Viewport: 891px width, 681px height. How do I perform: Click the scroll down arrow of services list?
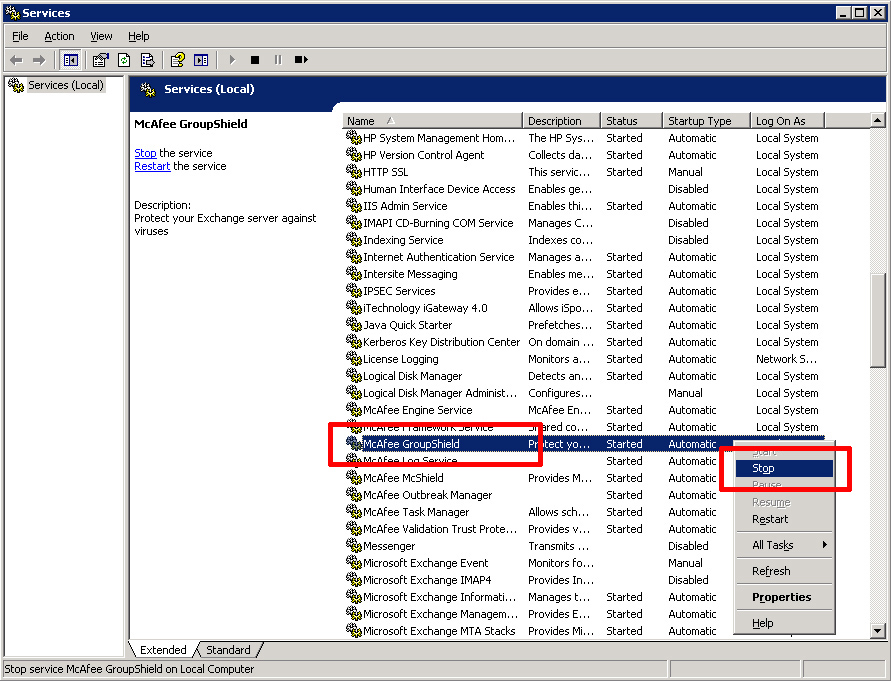tap(877, 630)
